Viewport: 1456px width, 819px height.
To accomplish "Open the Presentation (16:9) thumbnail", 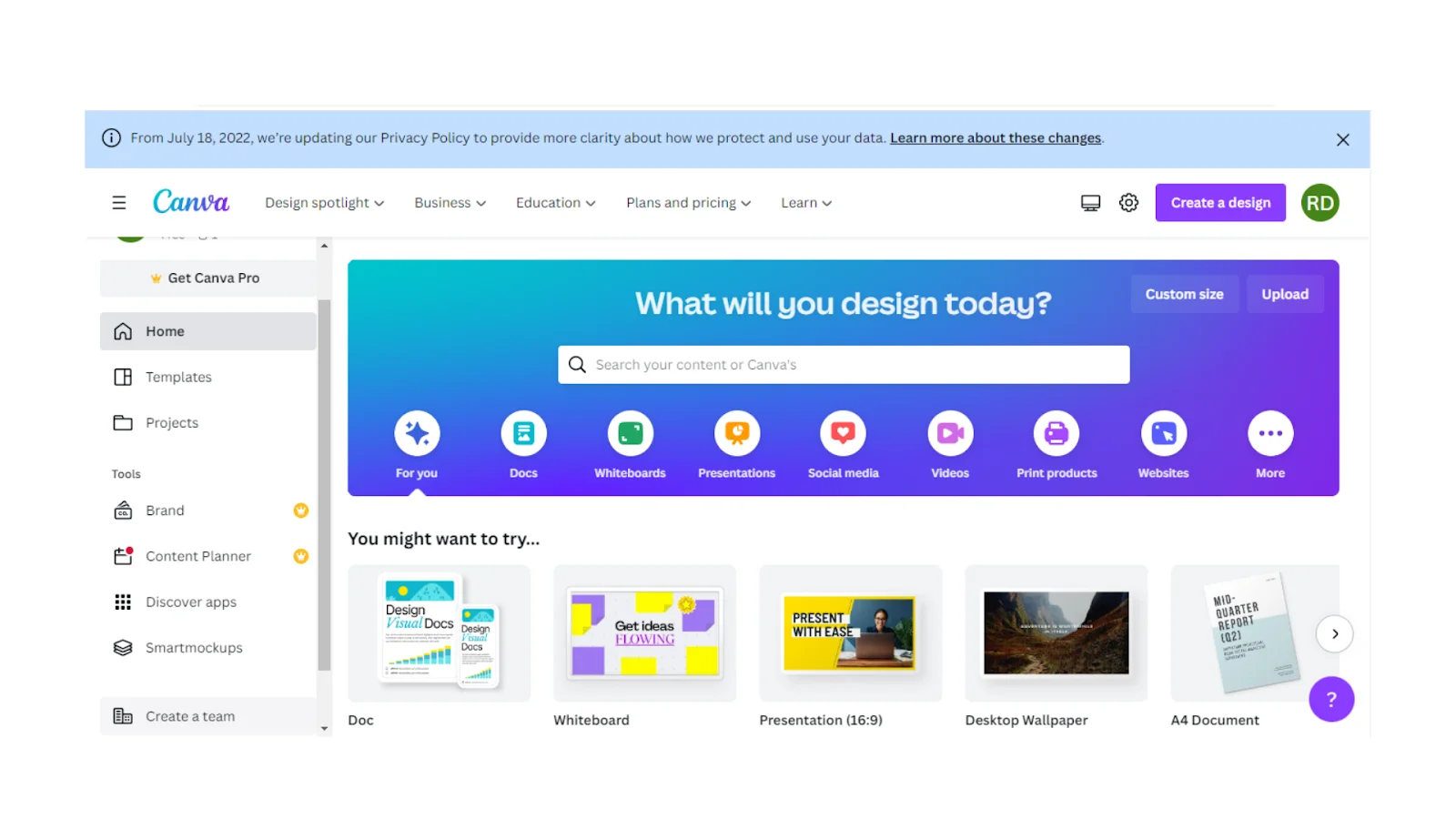I will (x=850, y=633).
